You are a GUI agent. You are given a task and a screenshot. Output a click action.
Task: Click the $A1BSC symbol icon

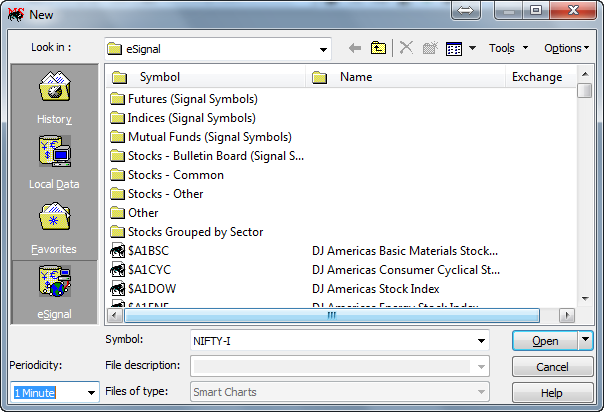117,251
